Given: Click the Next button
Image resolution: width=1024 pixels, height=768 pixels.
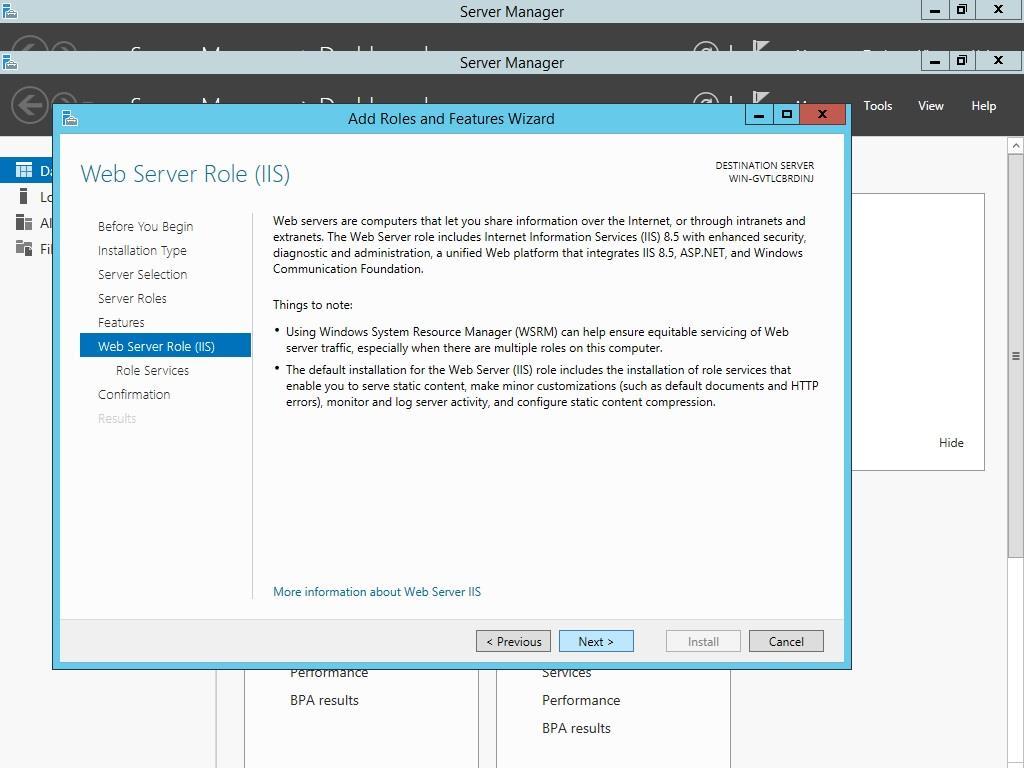Looking at the screenshot, I should coord(596,641).
